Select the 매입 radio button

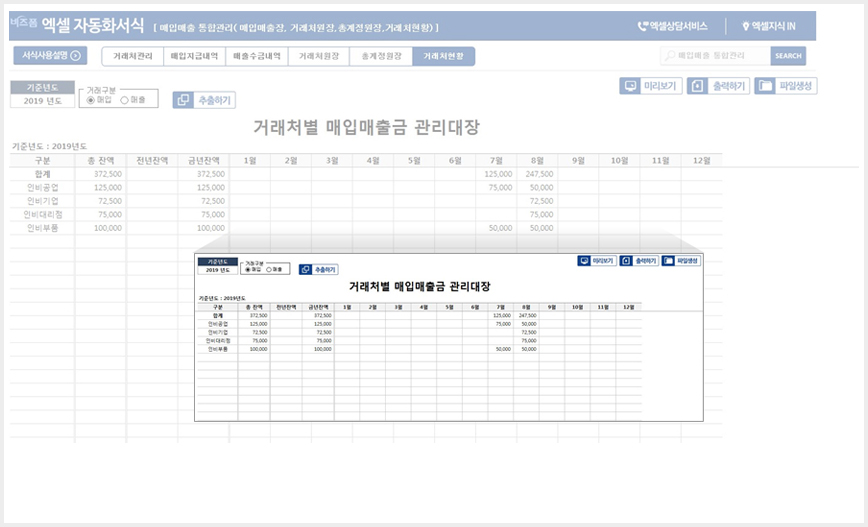pyautogui.click(x=91, y=100)
